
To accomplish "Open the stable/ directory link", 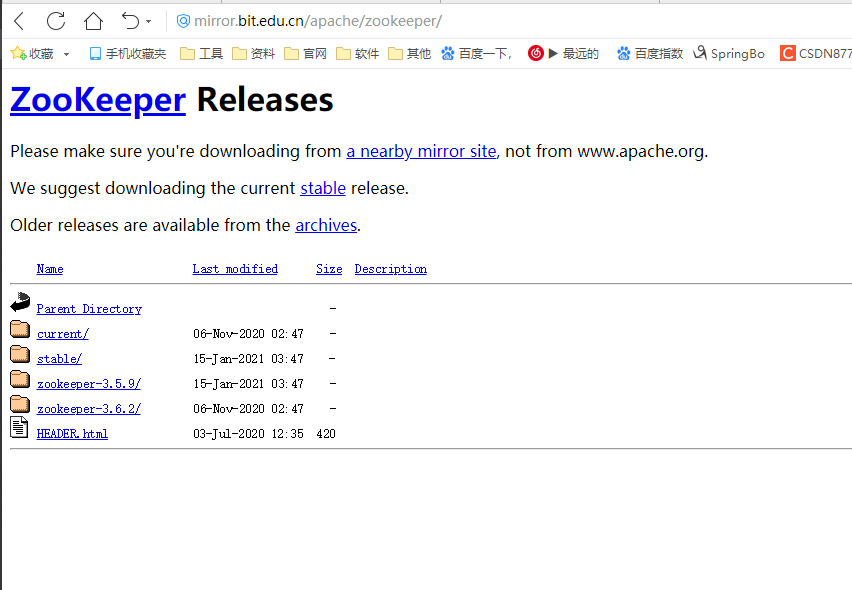I will pyautogui.click(x=59, y=359).
